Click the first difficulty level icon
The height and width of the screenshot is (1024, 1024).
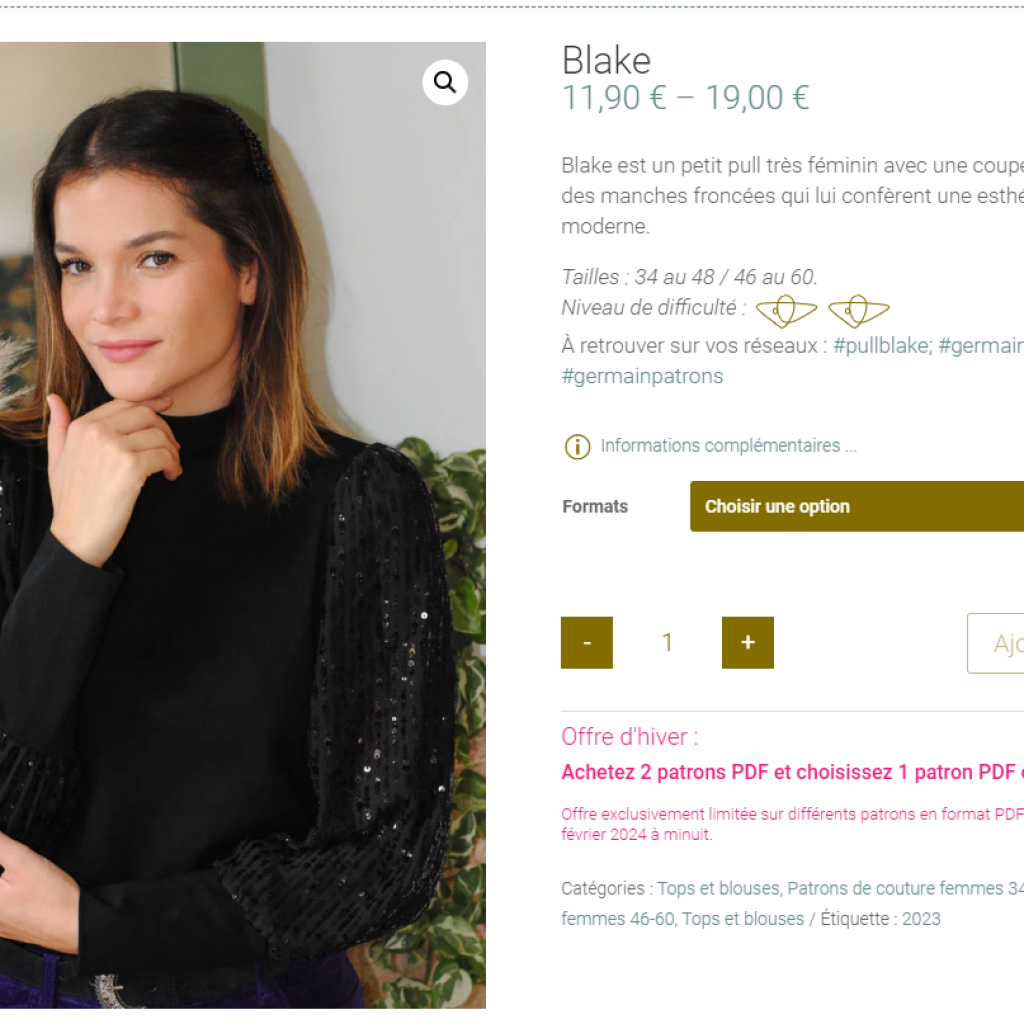(x=785, y=311)
